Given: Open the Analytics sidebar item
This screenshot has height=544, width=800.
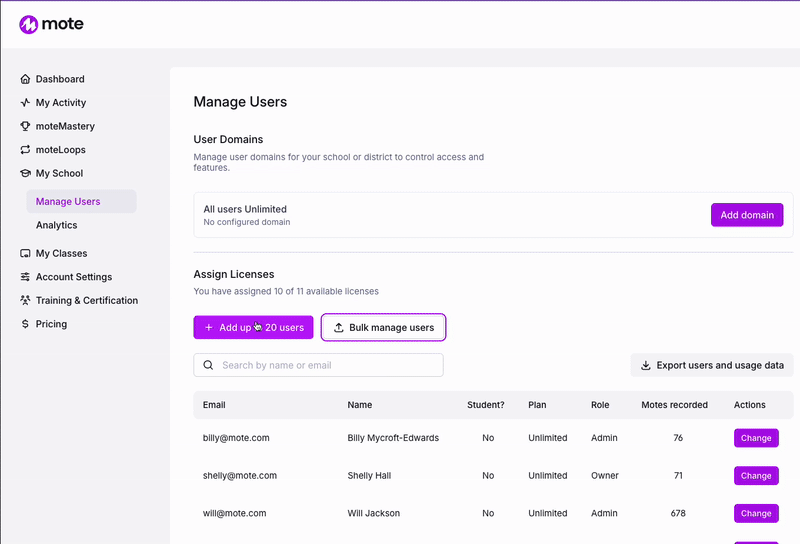Looking at the screenshot, I should click(57, 225).
